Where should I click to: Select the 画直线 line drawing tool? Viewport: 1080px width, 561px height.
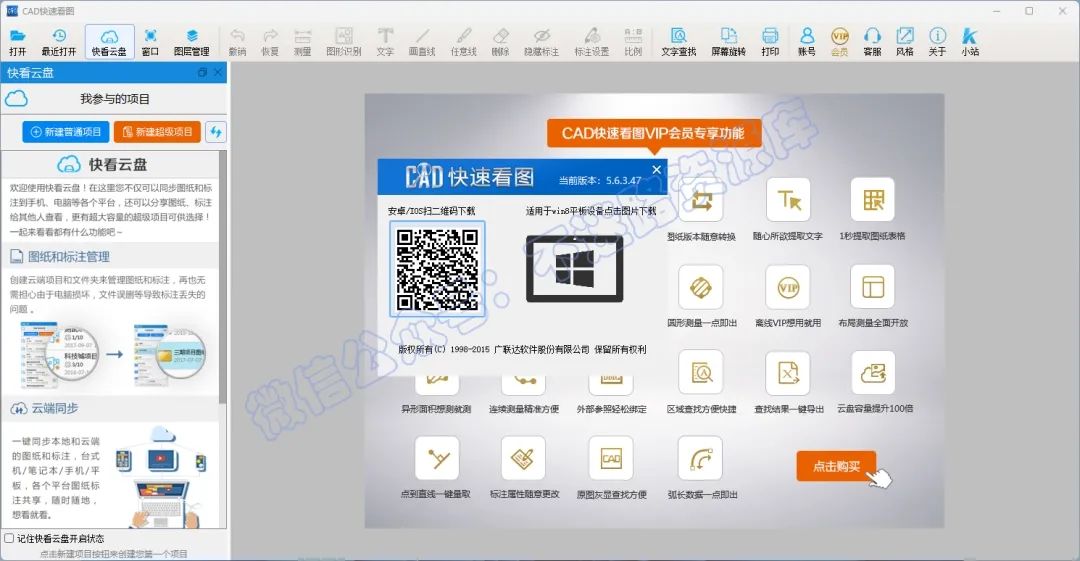tap(422, 42)
